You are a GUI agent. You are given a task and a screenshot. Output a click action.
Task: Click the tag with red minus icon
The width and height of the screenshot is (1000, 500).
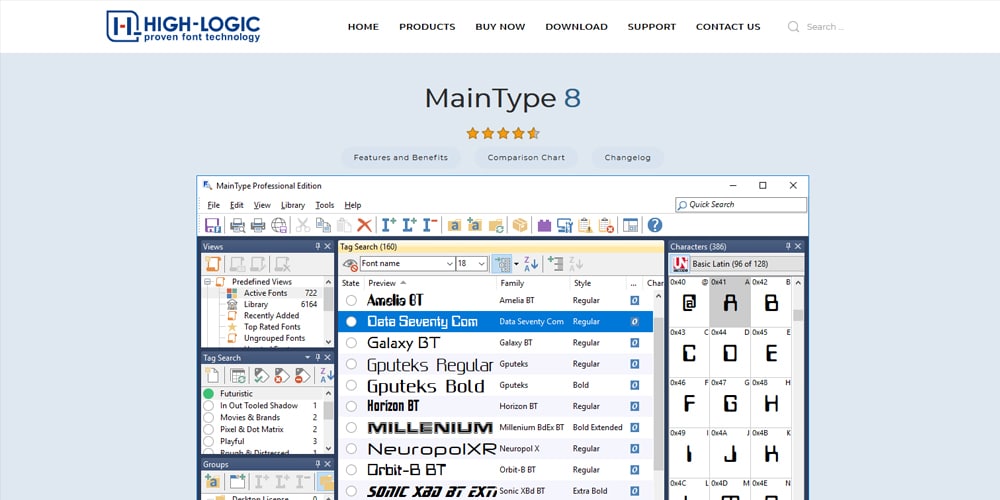[302, 376]
